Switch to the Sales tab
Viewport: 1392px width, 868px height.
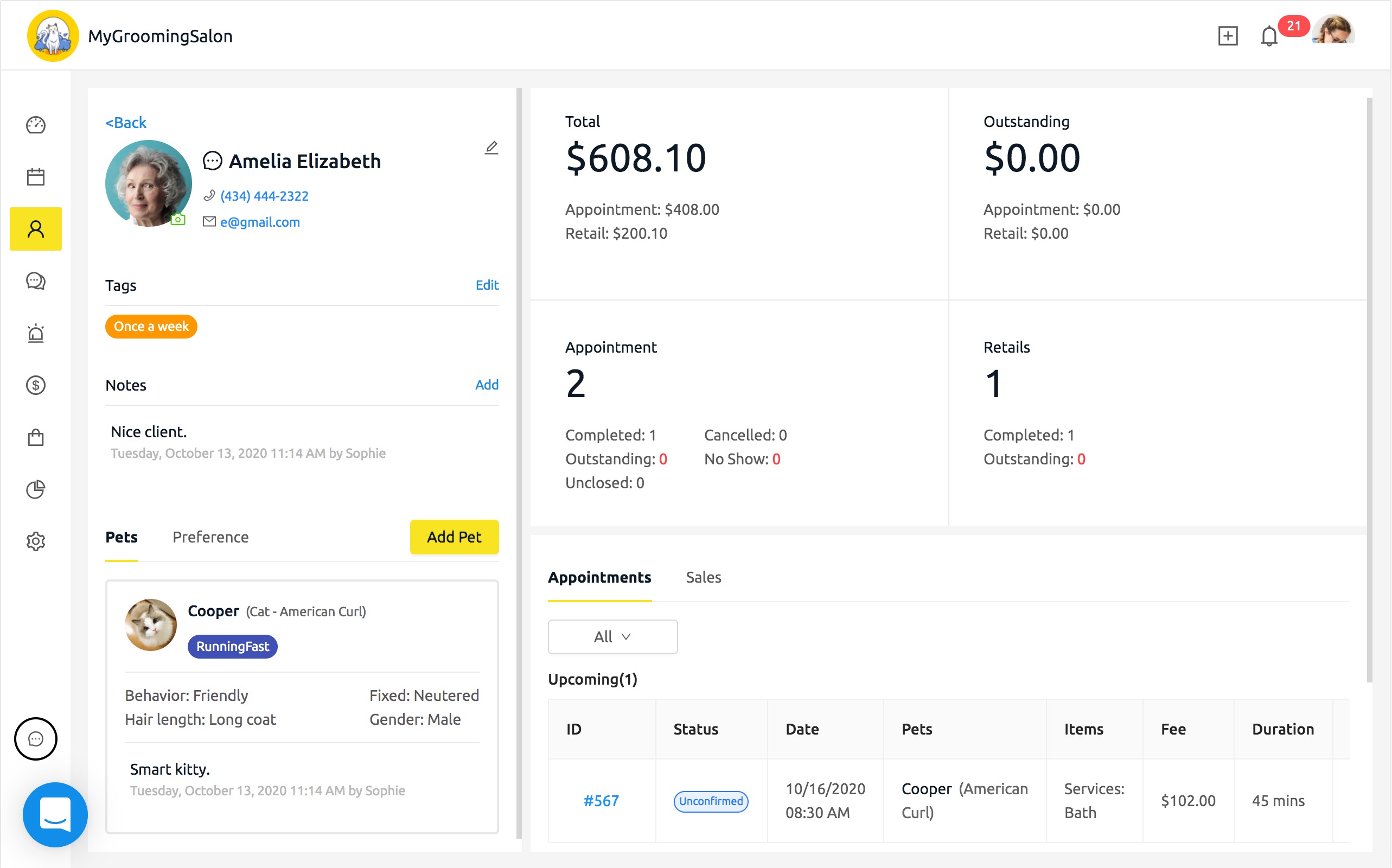tap(703, 577)
